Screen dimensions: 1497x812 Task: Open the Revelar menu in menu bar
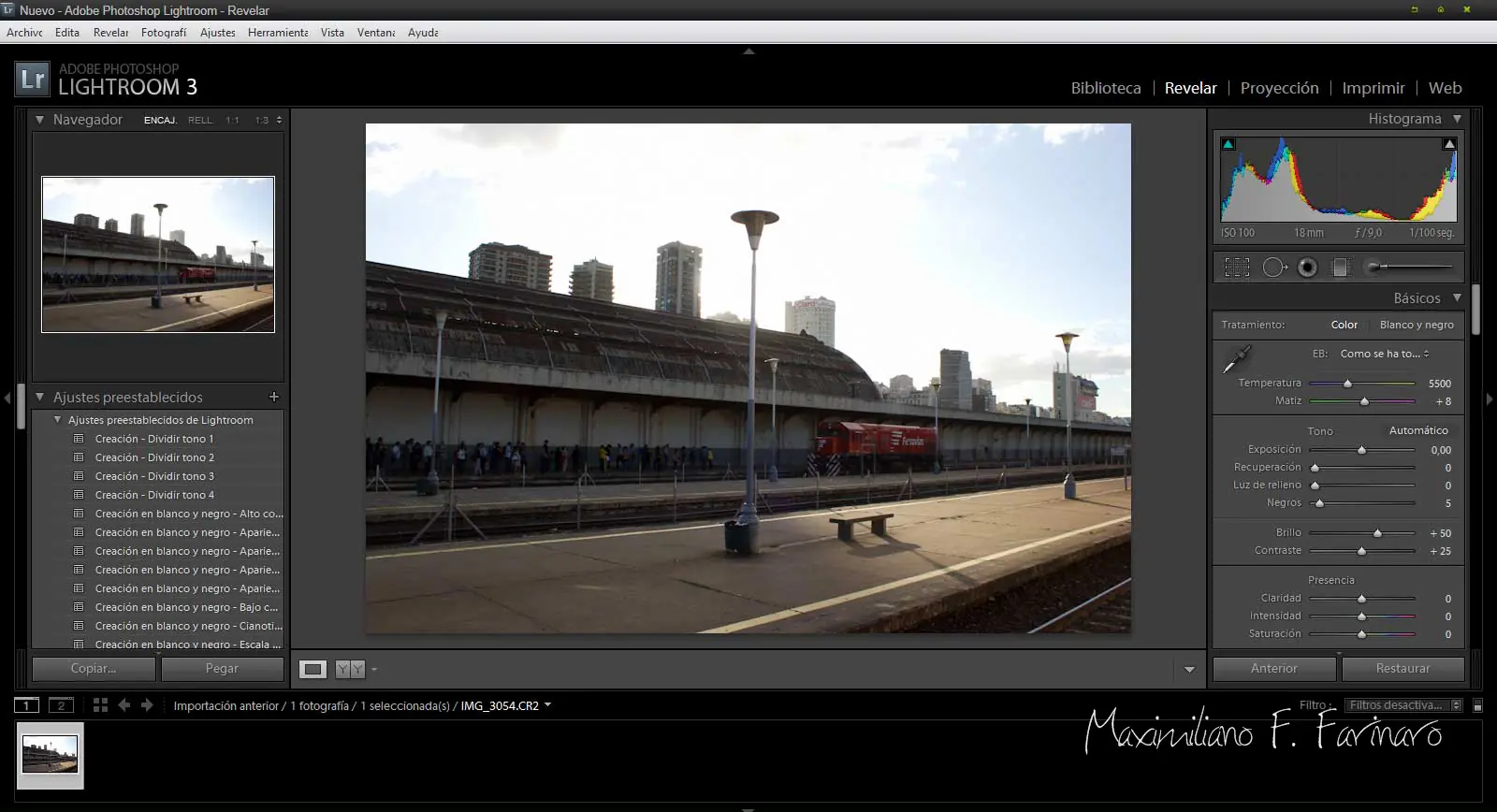[111, 32]
